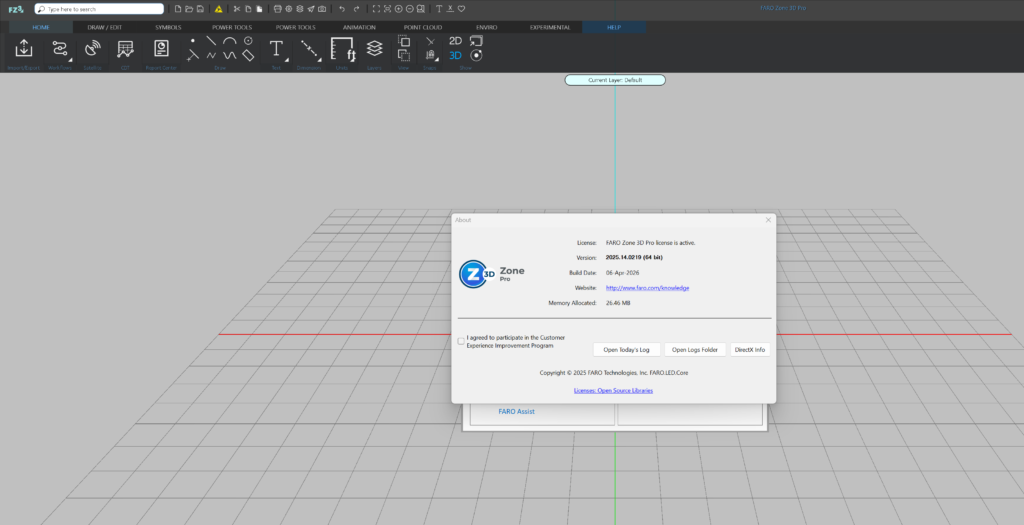Image resolution: width=1024 pixels, height=525 pixels.
Task: Click the Save disk icon
Action: 200,9
